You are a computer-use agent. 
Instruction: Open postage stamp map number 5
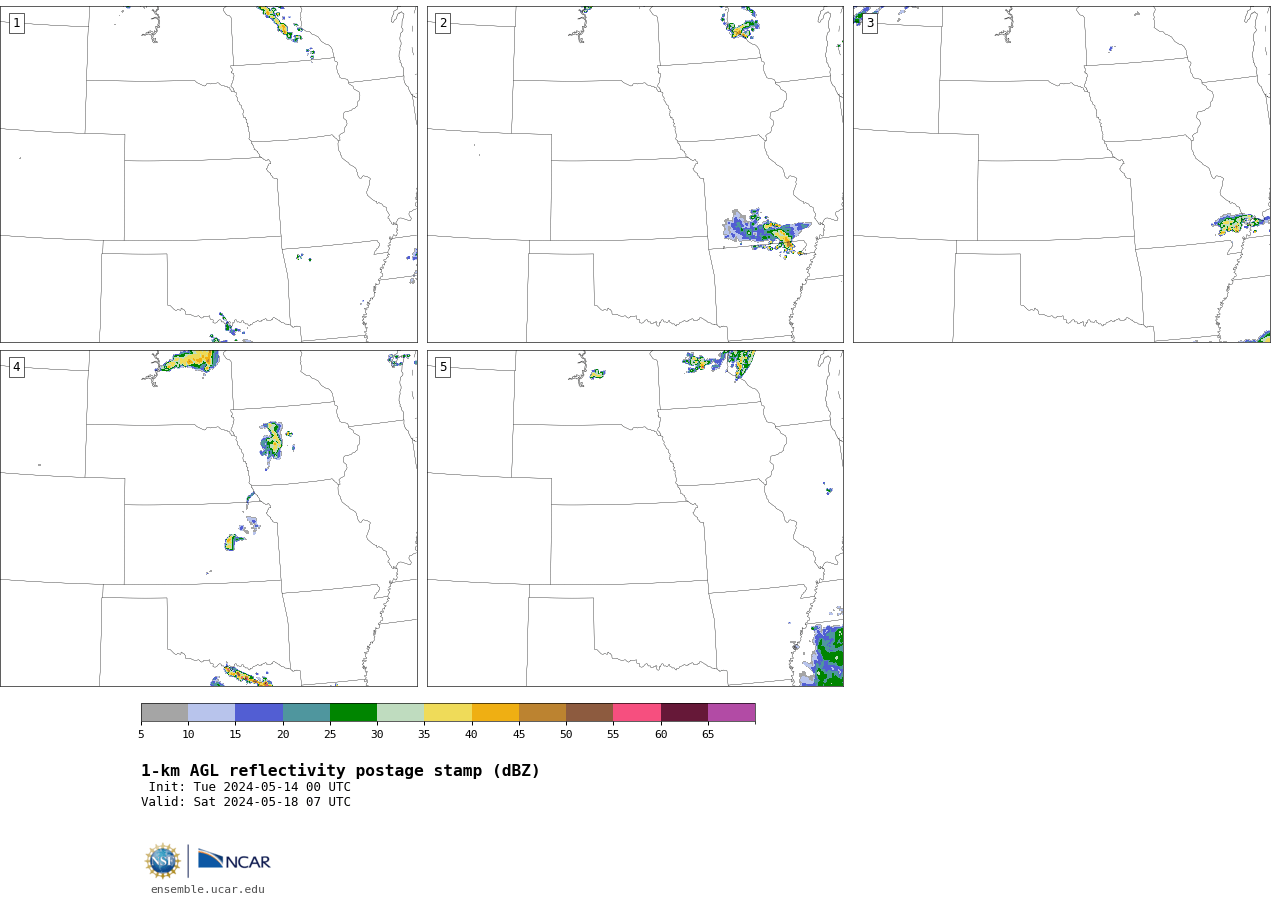tap(635, 518)
